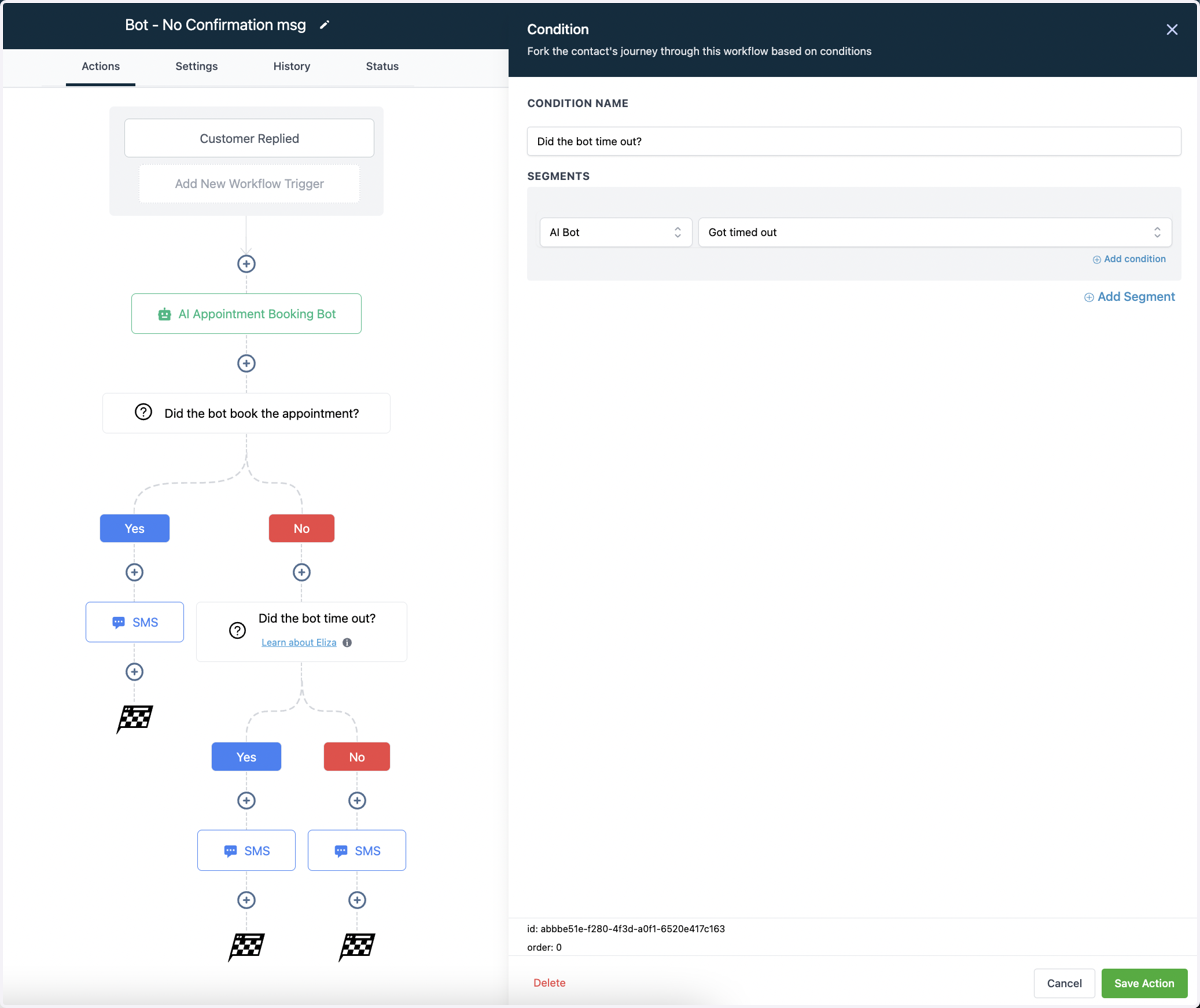The height and width of the screenshot is (1008, 1200).
Task: Add action below time out No branch
Action: (x=357, y=801)
